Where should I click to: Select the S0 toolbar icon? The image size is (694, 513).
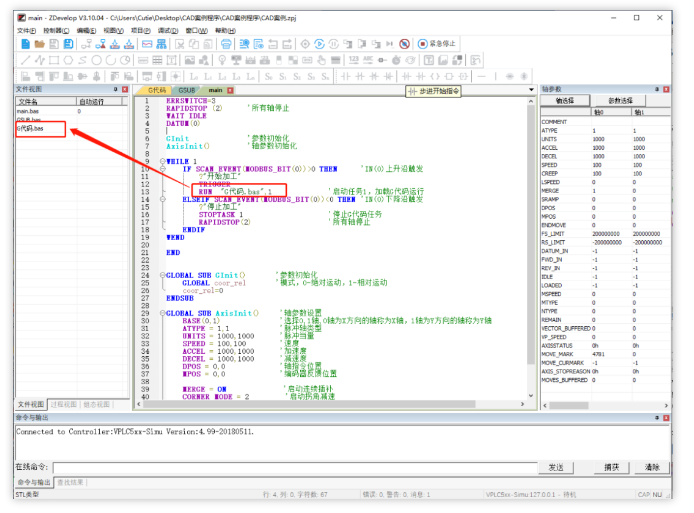[269, 77]
